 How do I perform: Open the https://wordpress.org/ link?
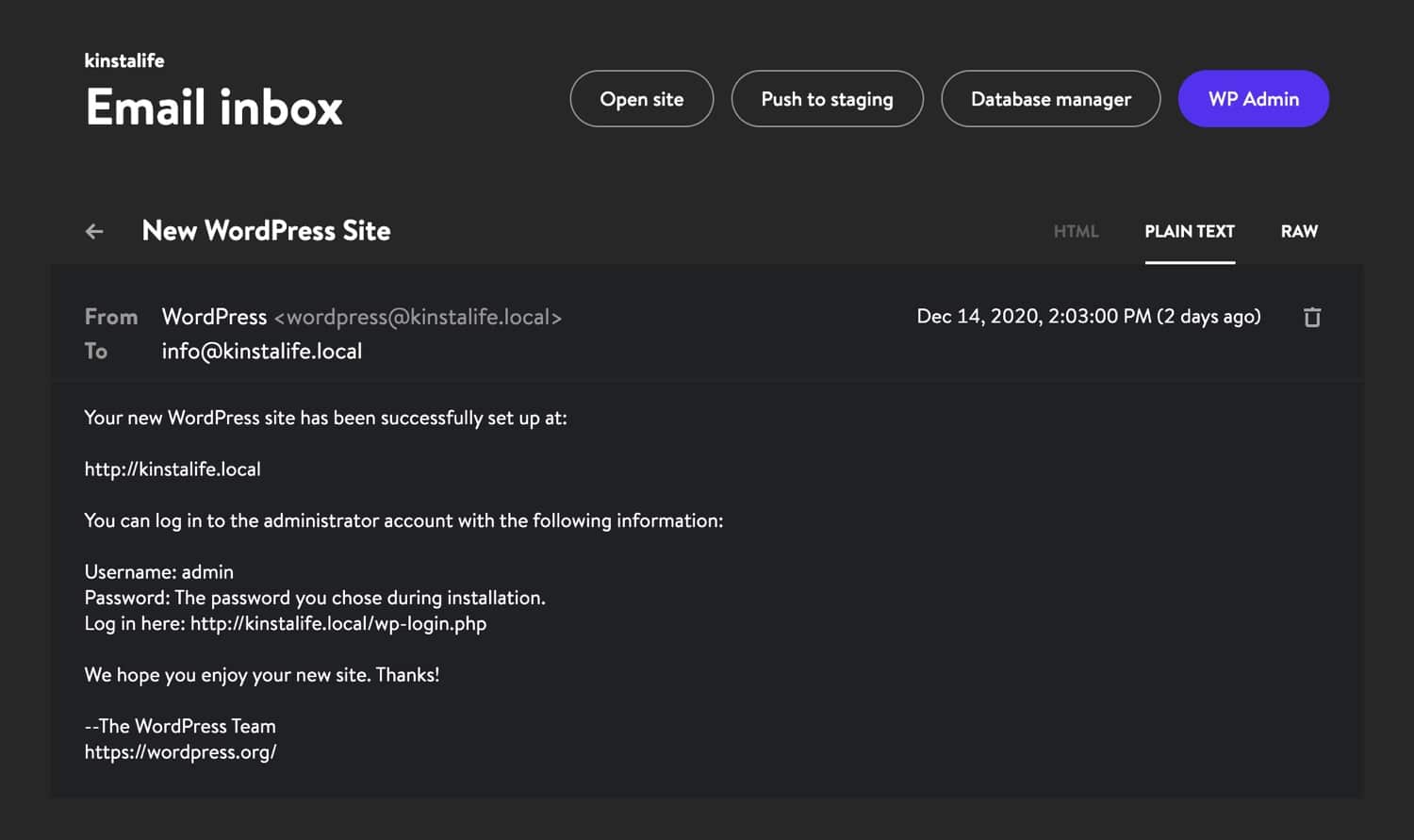(180, 751)
